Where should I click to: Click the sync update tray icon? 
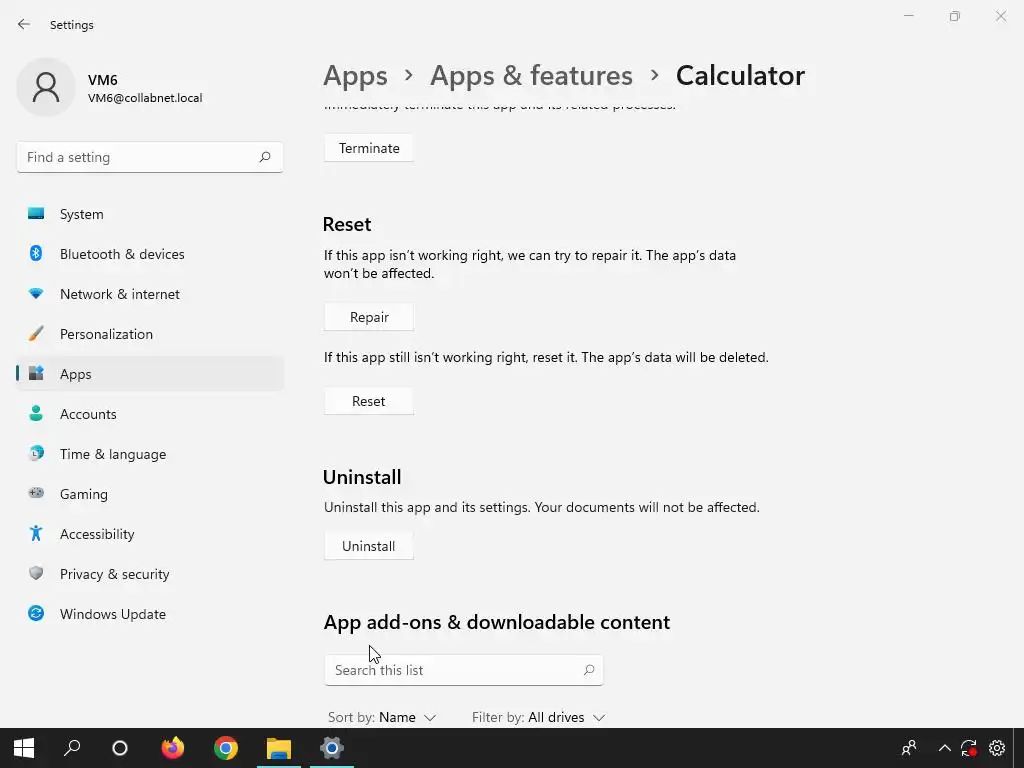pyautogui.click(x=969, y=748)
